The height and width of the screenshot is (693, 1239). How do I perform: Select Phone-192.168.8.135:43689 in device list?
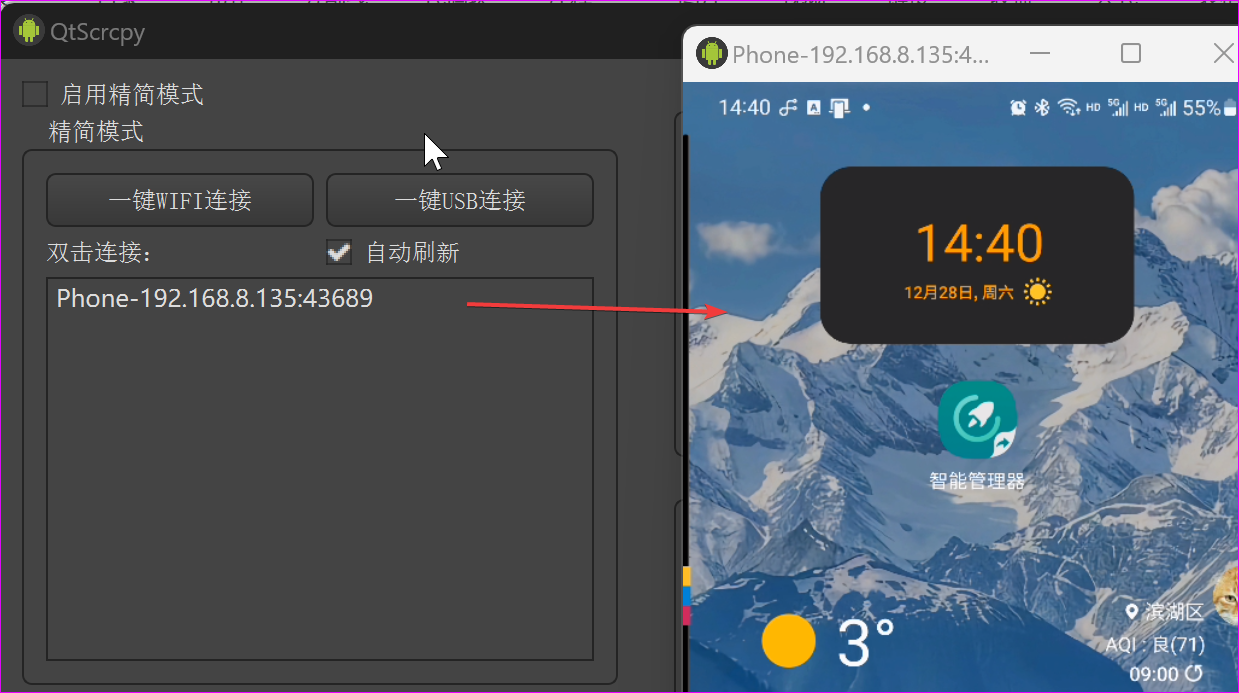(215, 298)
